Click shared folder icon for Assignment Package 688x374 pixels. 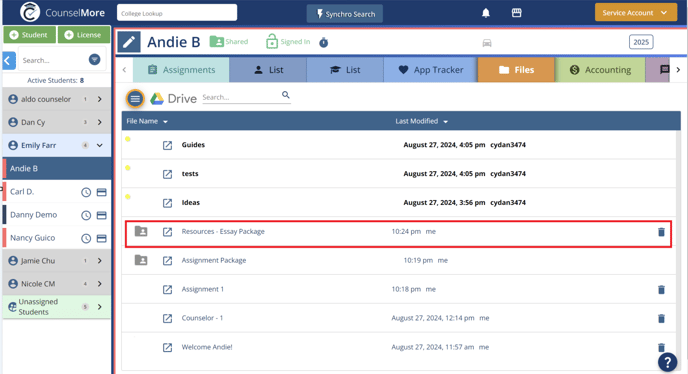[141, 260]
